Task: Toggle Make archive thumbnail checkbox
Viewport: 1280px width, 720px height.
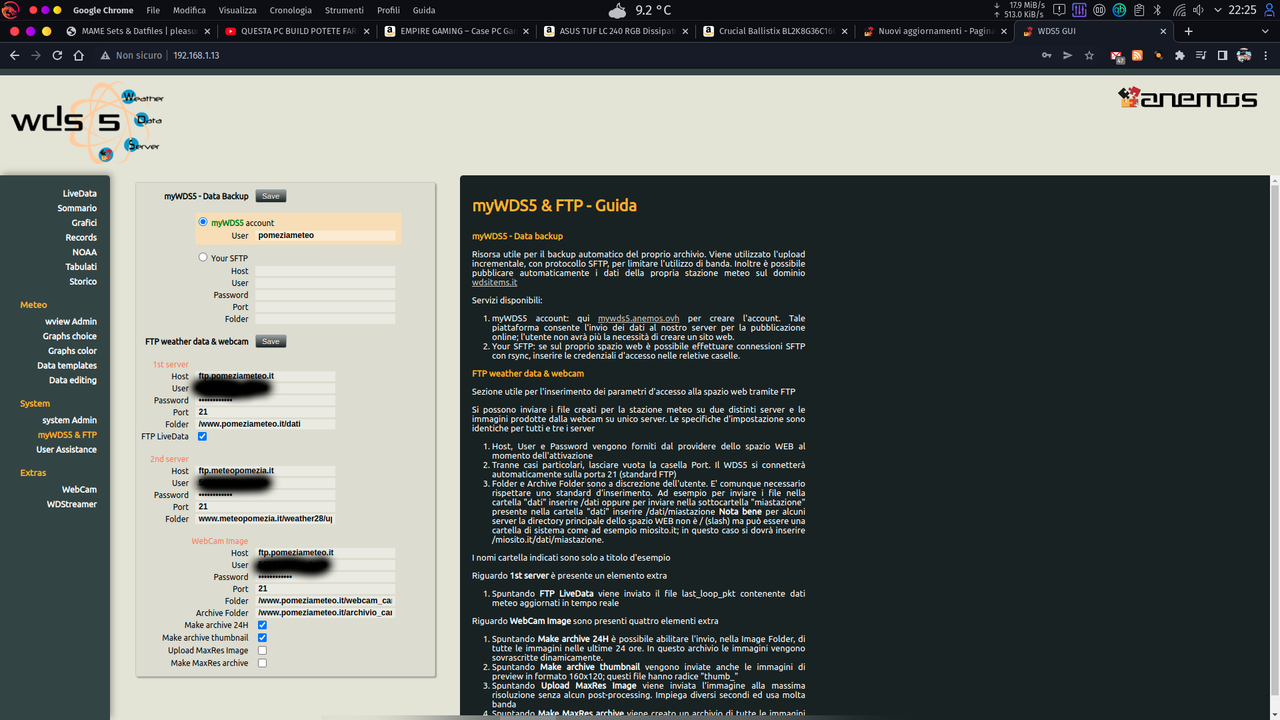Action: (262, 637)
